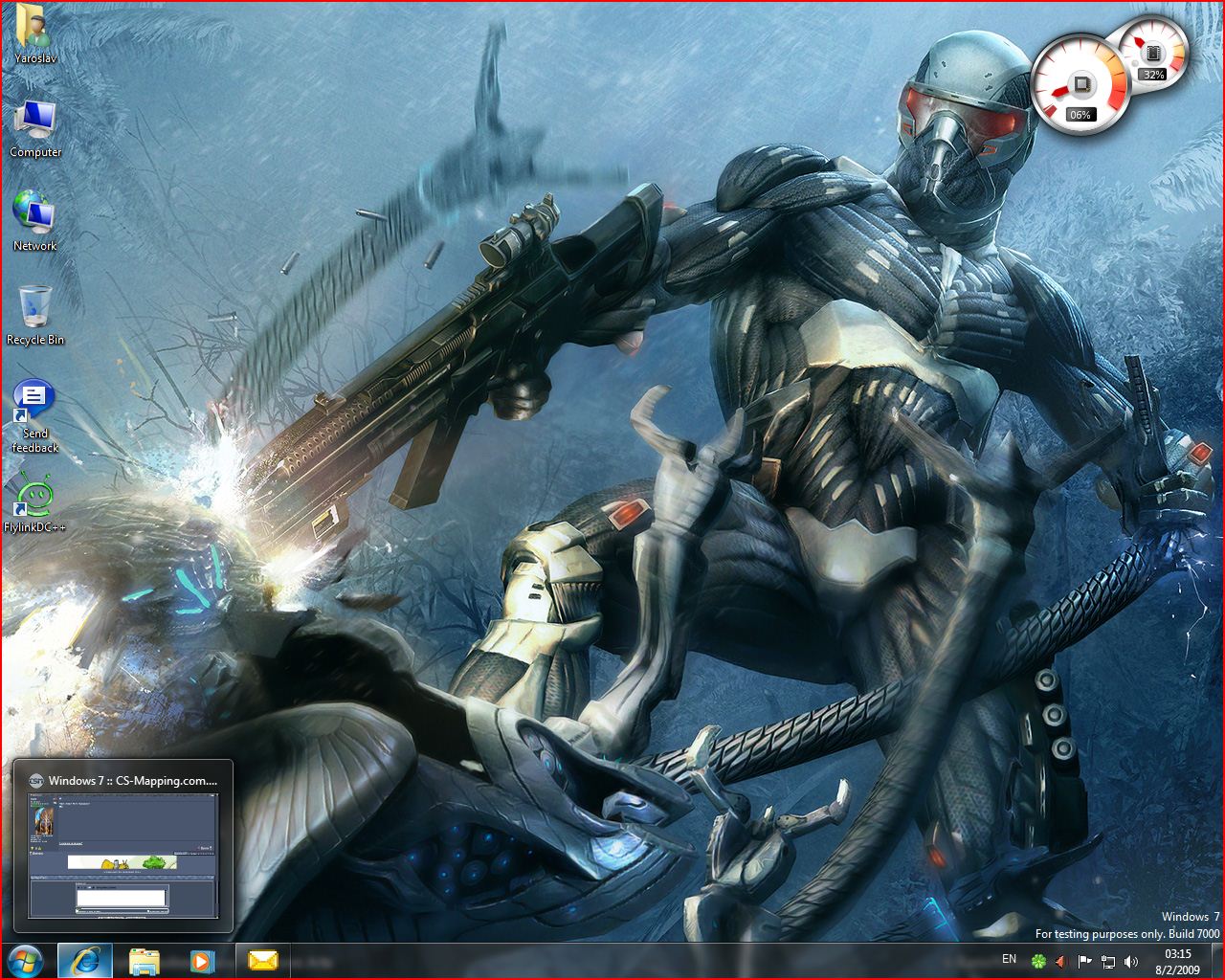Click the white volume speaker tray icon
This screenshot has height=980, width=1225.
(x=1131, y=961)
